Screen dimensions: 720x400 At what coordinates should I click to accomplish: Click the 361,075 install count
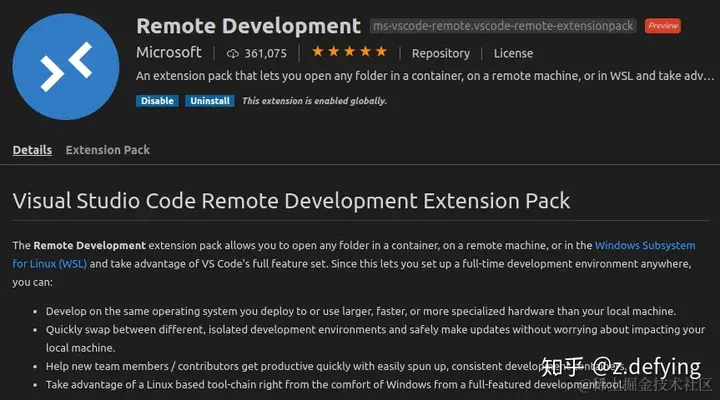[x=265, y=54]
